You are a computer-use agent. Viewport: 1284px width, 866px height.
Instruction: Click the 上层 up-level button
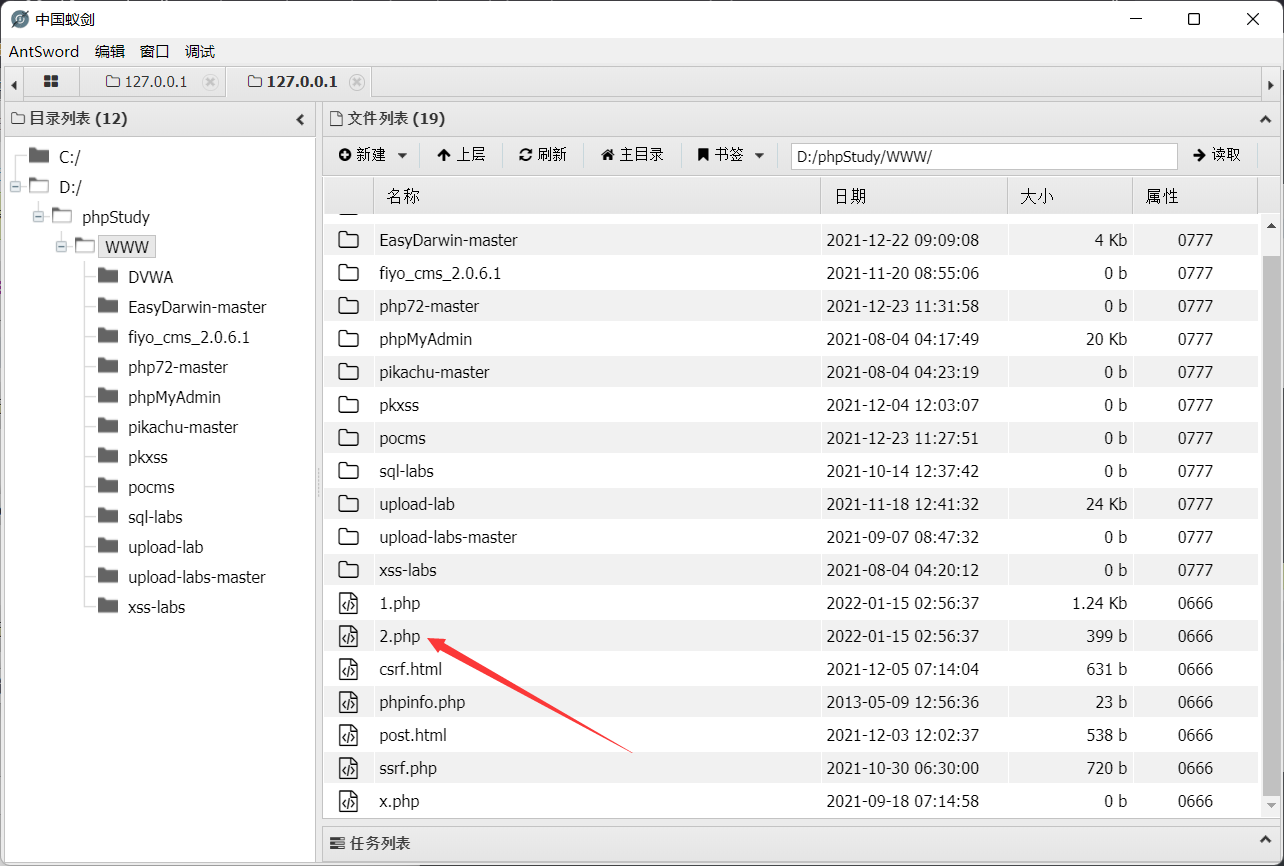click(461, 155)
